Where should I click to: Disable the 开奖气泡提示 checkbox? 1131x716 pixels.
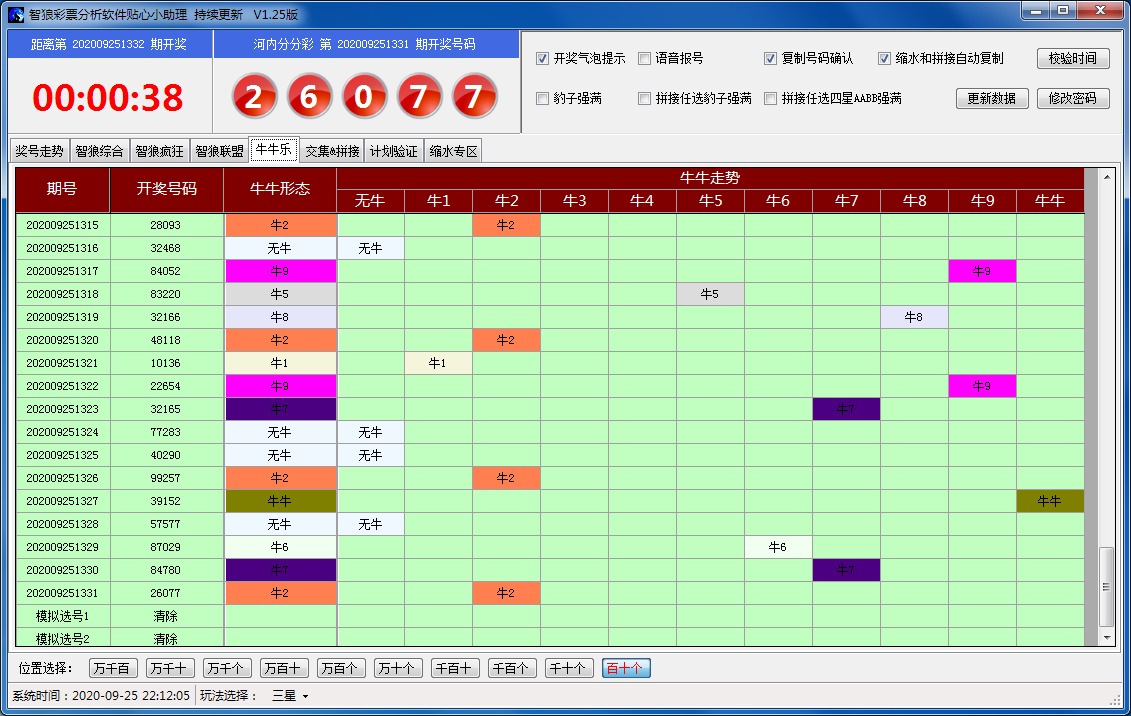click(543, 59)
